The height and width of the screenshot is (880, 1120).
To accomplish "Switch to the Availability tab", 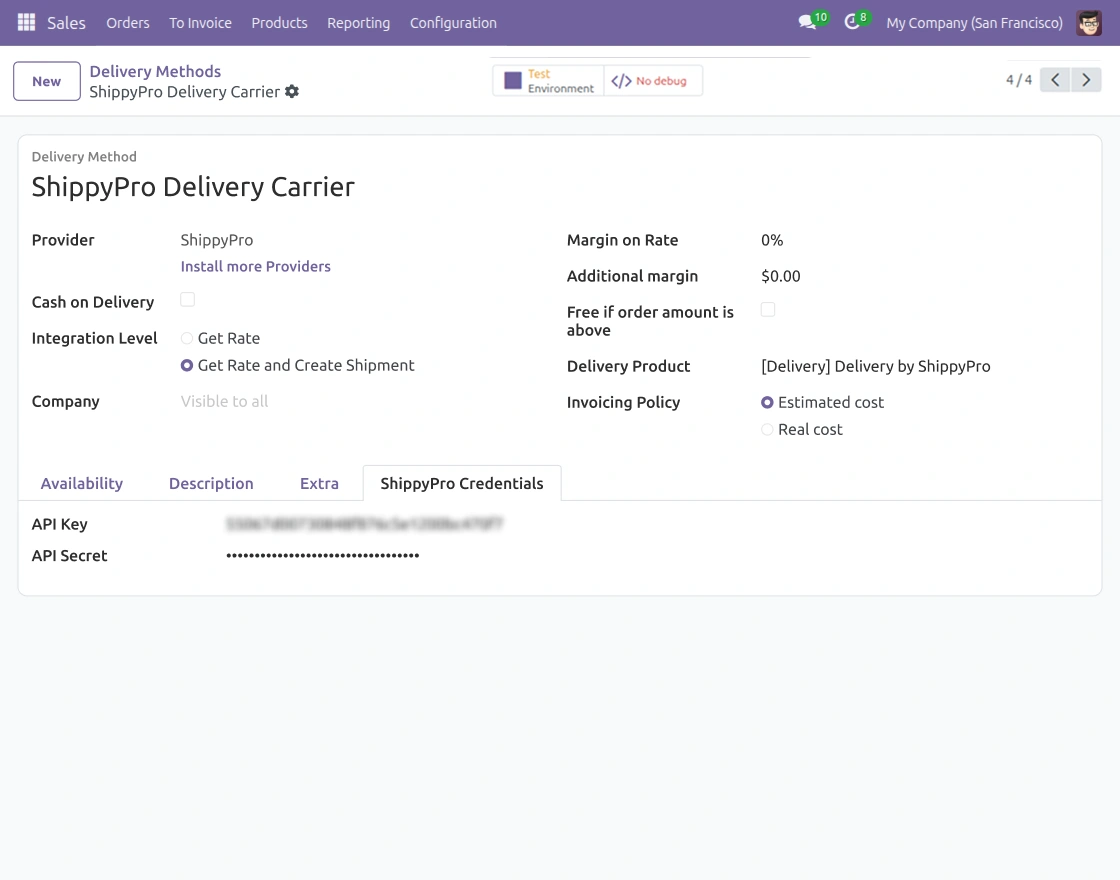I will pos(81,484).
